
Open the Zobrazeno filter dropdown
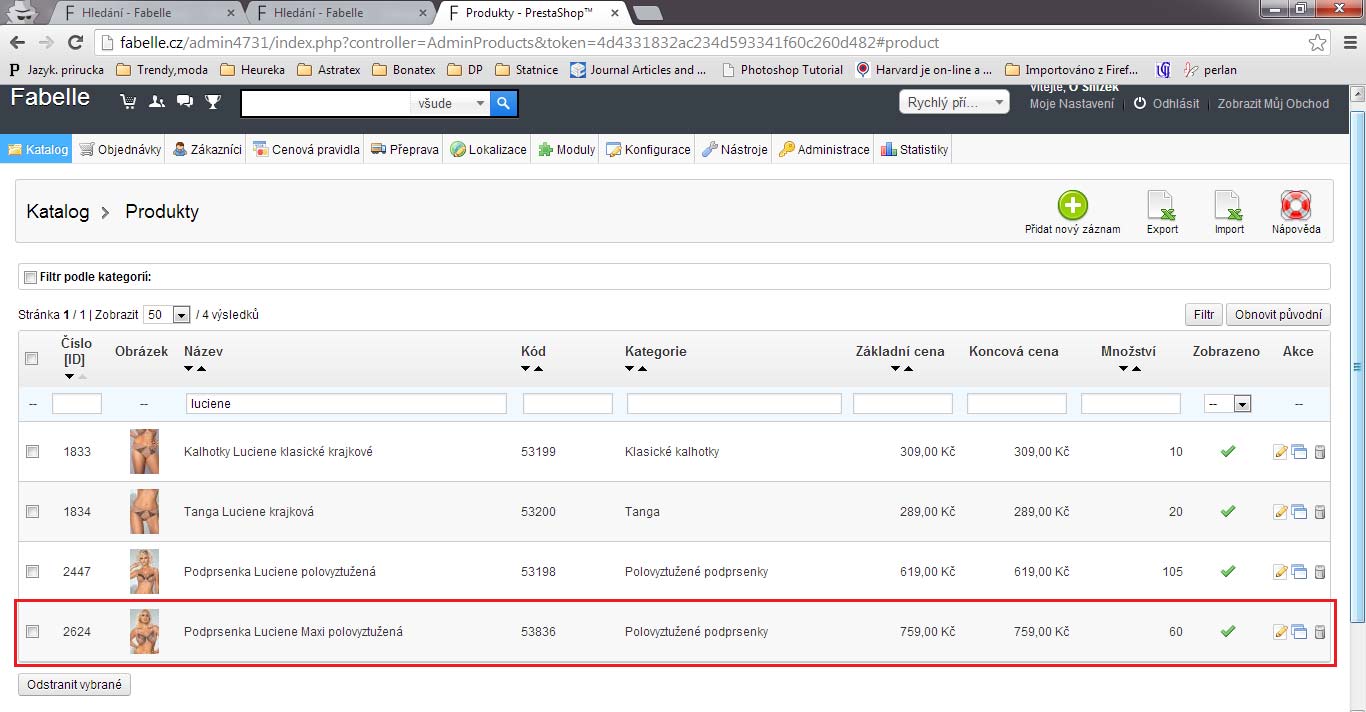click(x=1229, y=404)
